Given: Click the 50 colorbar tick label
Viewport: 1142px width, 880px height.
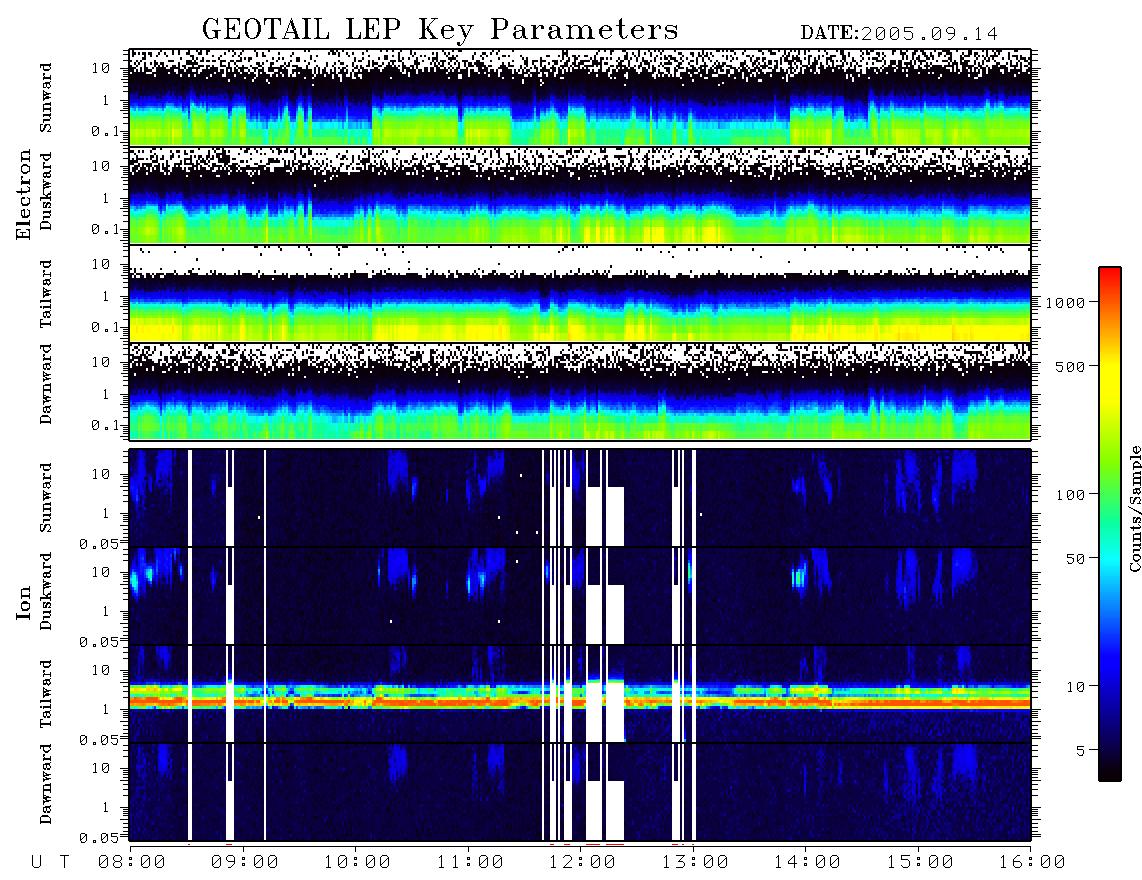Looking at the screenshot, I should click(1075, 559).
